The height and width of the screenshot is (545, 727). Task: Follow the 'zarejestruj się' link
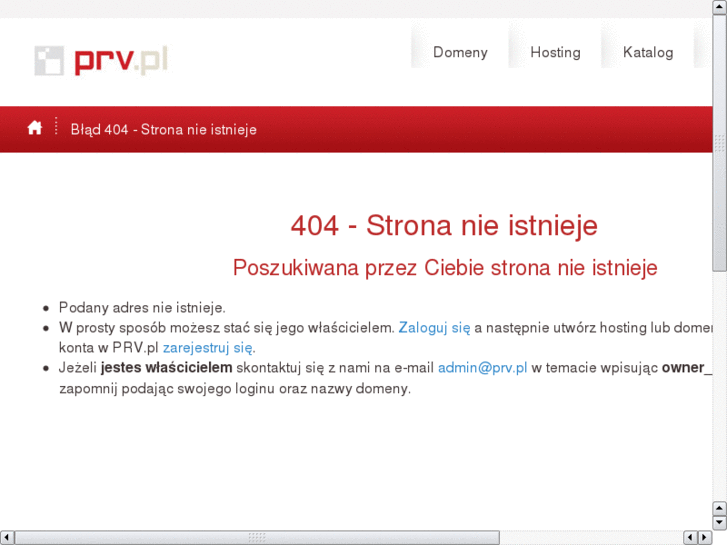tap(208, 348)
